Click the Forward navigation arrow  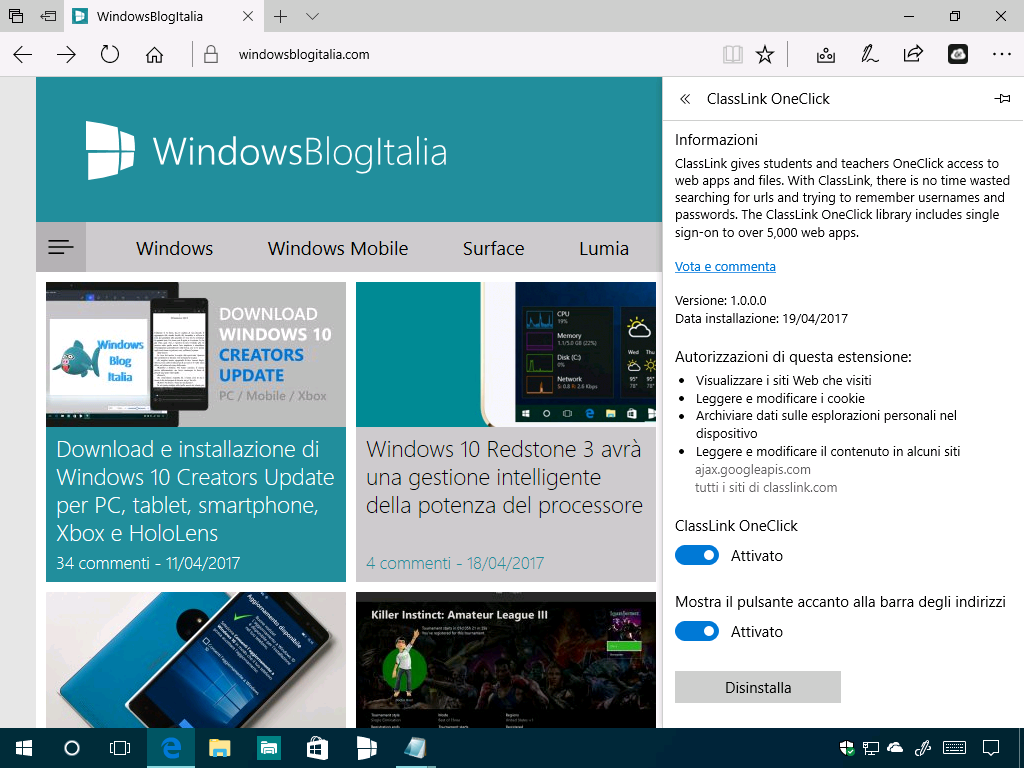tap(66, 55)
